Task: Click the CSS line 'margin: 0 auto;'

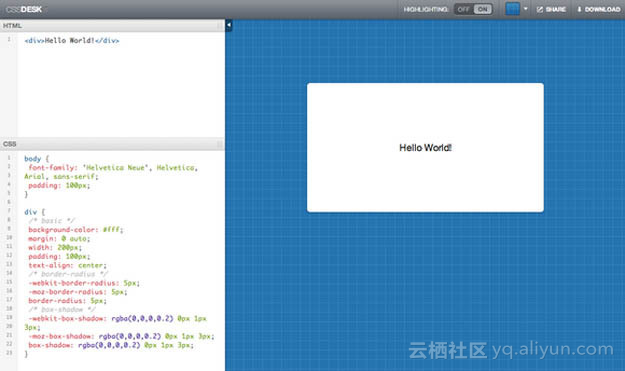Action: click(x=59, y=239)
